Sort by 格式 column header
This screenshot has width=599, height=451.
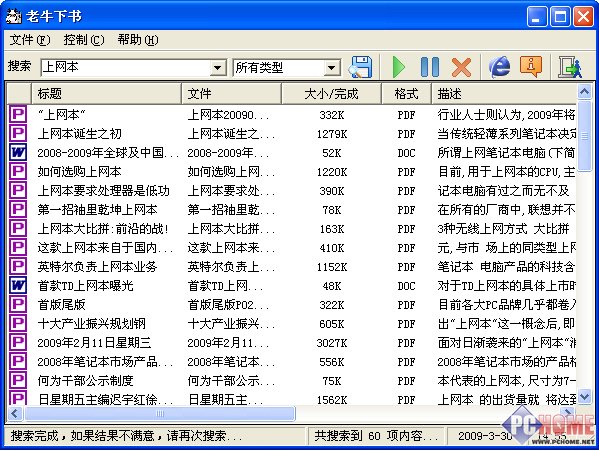coord(406,94)
